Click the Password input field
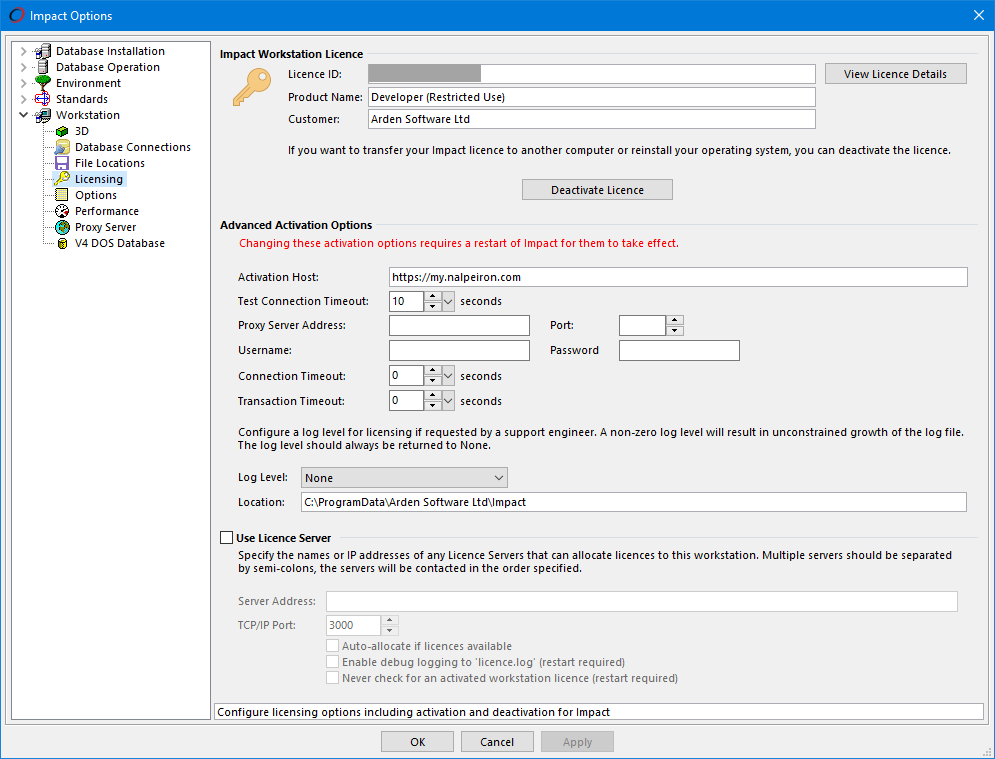Screen dimensions: 995x759 tap(679, 350)
